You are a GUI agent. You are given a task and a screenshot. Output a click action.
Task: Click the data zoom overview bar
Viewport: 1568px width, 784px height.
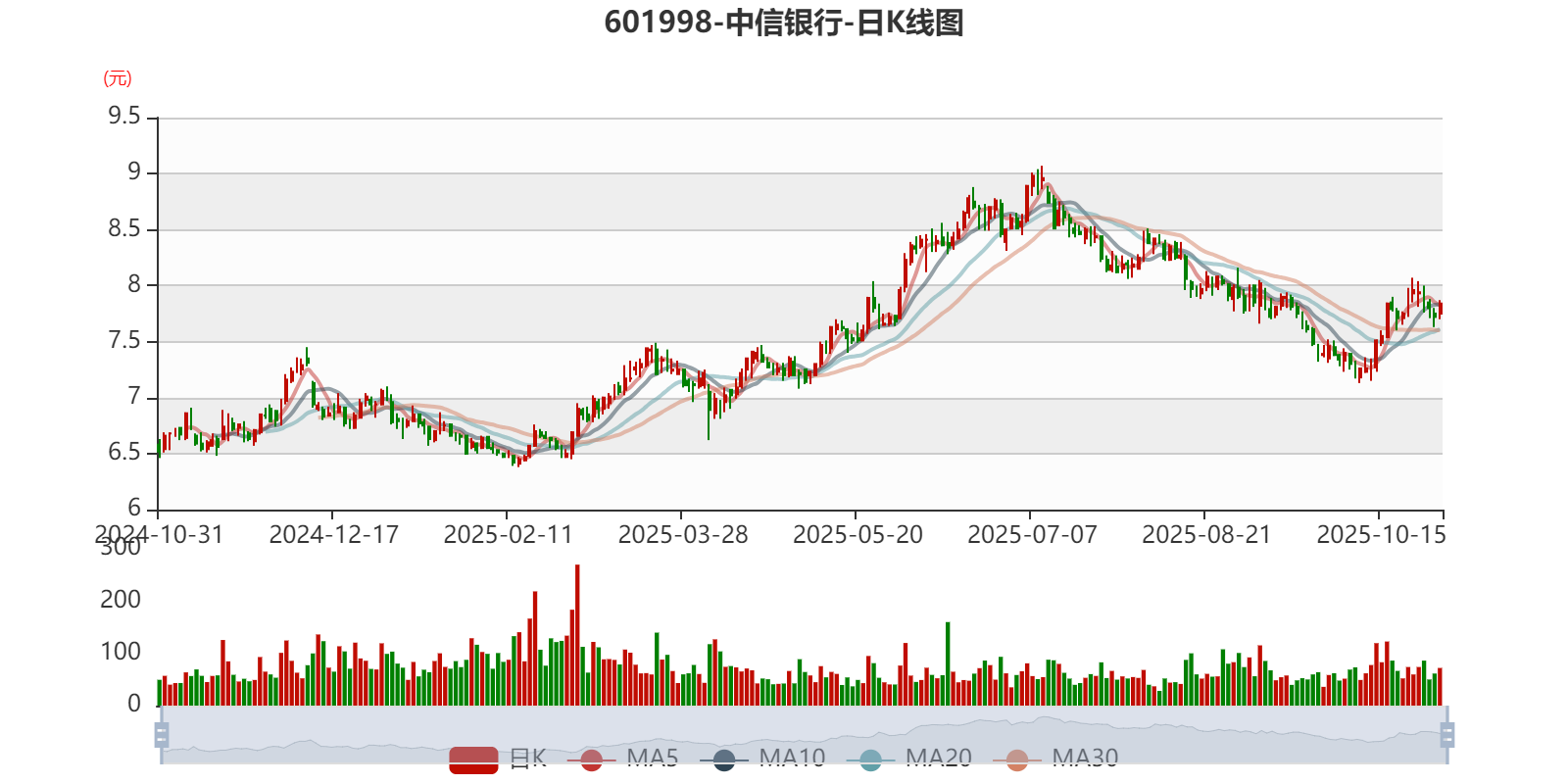tap(804, 734)
